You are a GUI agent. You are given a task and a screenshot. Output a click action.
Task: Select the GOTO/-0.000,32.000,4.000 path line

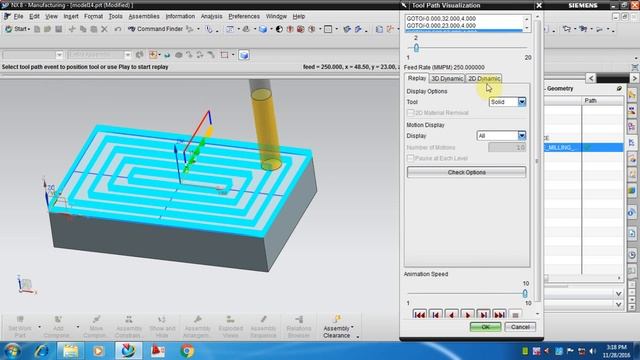[x=441, y=18]
